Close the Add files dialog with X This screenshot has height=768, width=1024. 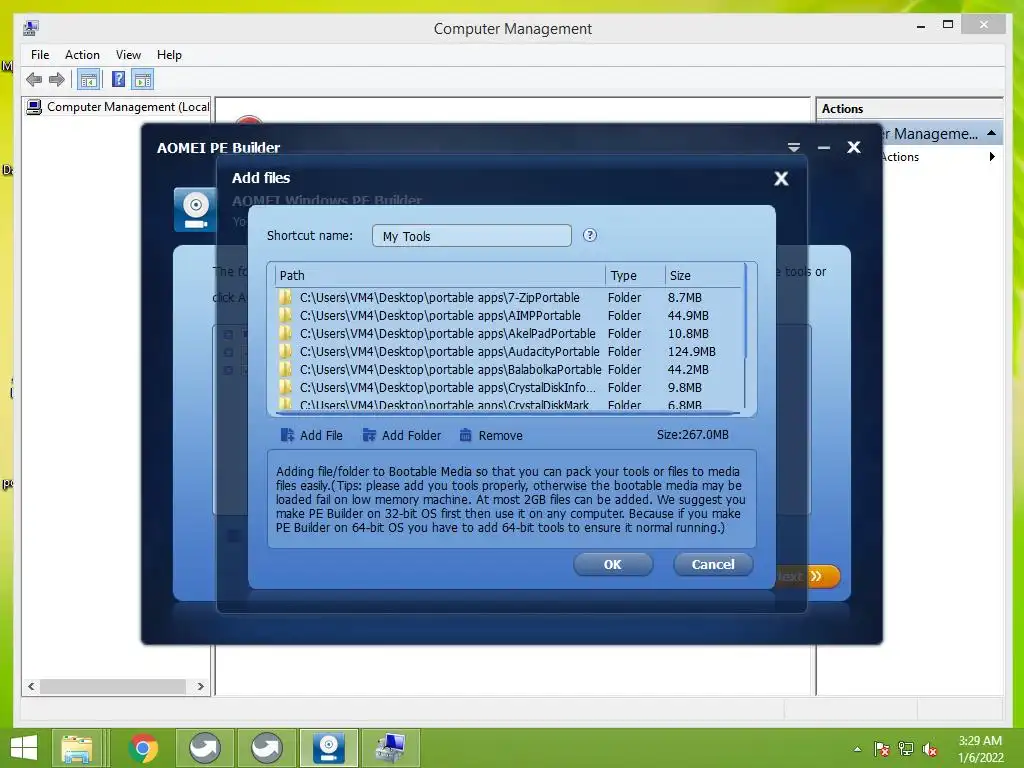pyautogui.click(x=781, y=178)
